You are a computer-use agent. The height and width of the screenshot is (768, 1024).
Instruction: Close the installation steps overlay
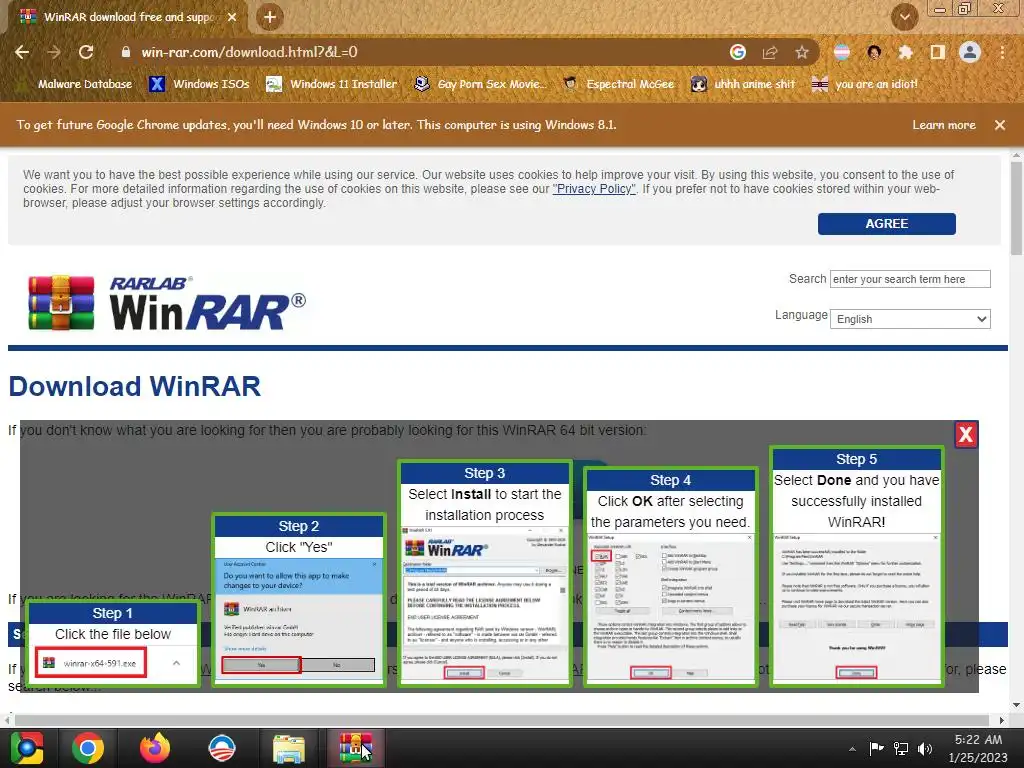[965, 434]
